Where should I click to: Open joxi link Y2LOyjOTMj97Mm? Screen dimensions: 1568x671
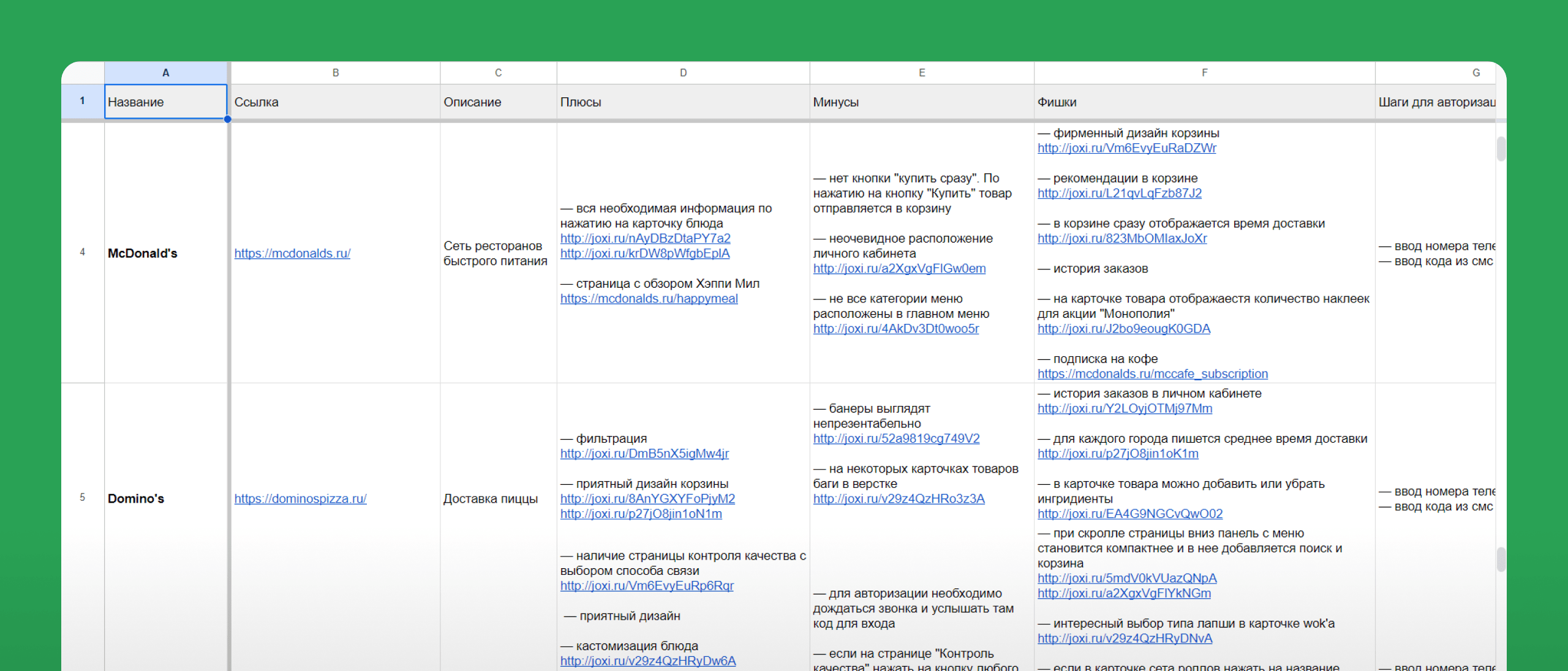coord(1125,408)
